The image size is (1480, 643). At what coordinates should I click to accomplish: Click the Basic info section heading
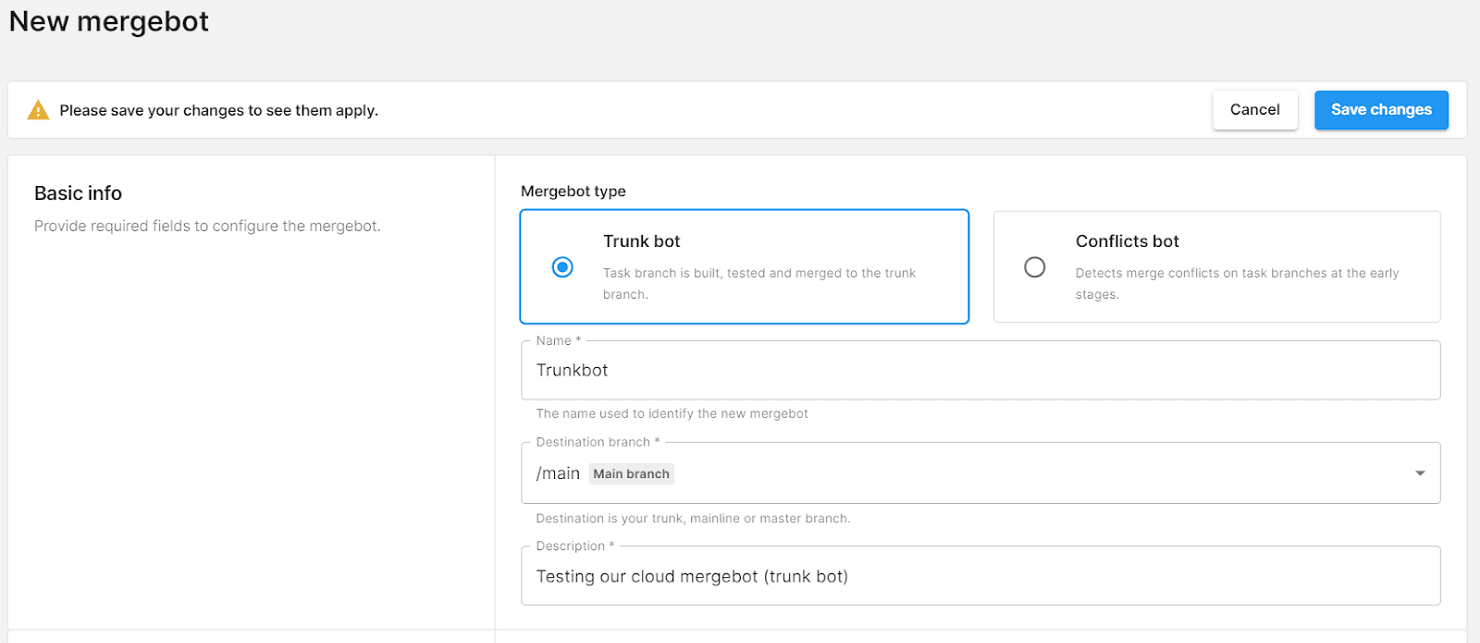coord(78,193)
